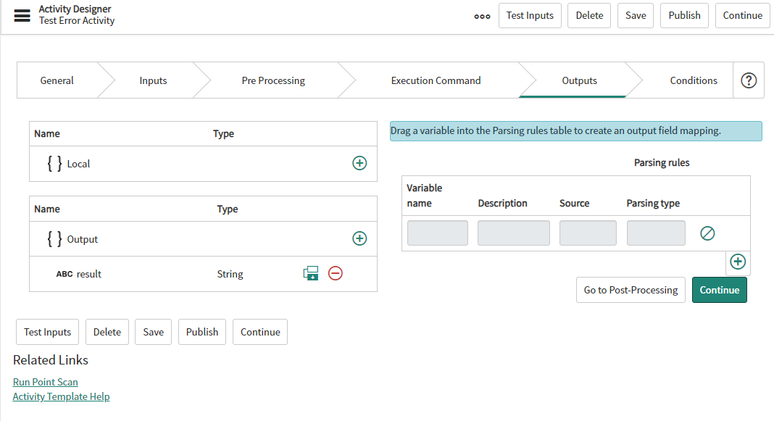Click the bottom Test Inputs button
The image size is (774, 421).
coord(47,332)
